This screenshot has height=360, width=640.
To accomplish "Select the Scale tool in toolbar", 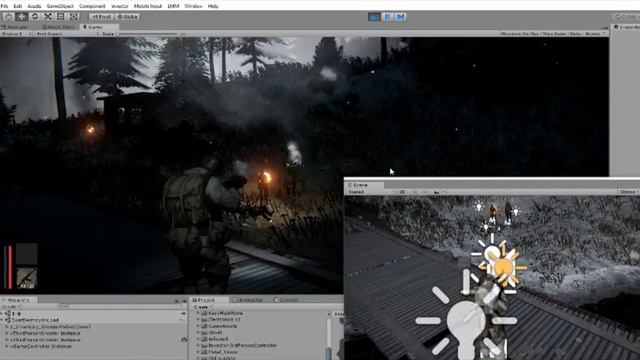I will click(48, 16).
